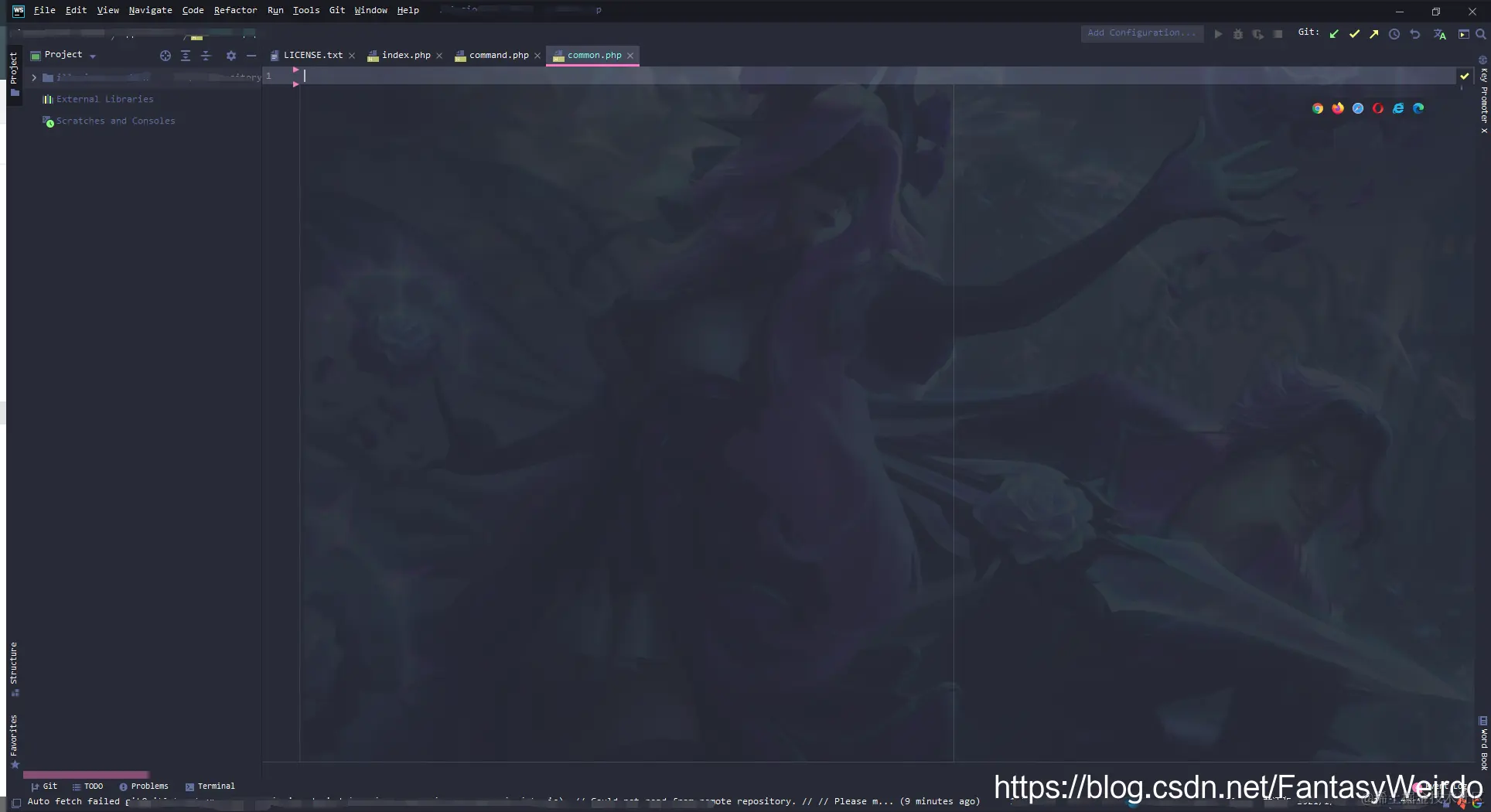Click Git Rollback icon
This screenshot has width=1491, height=812.
(1415, 34)
